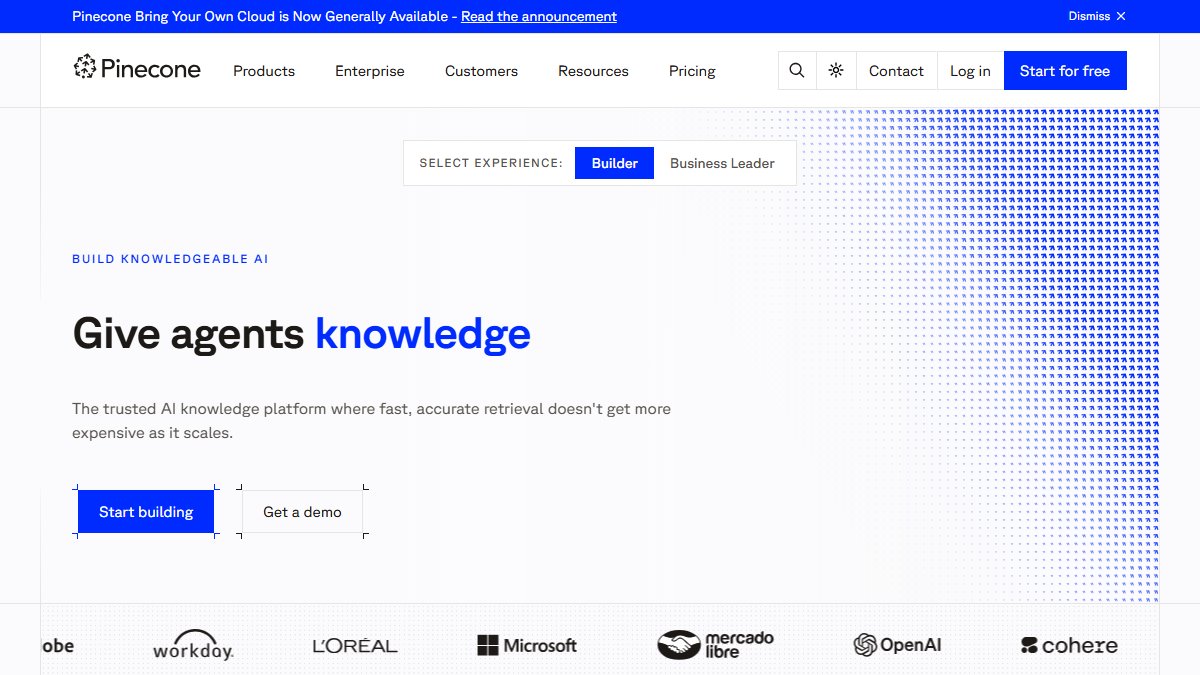Click the Start for free button

point(1065,71)
